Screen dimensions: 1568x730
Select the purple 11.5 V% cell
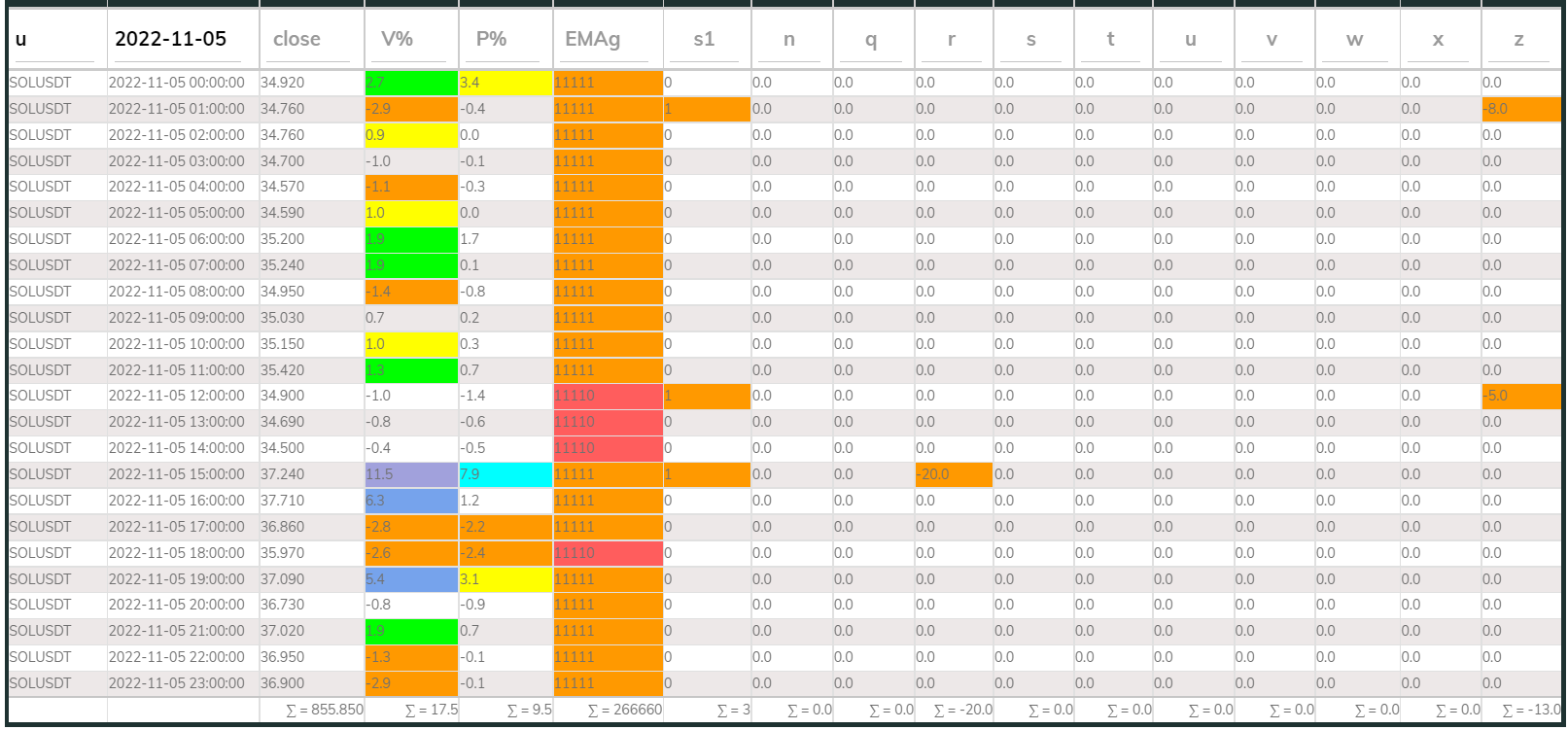point(410,474)
